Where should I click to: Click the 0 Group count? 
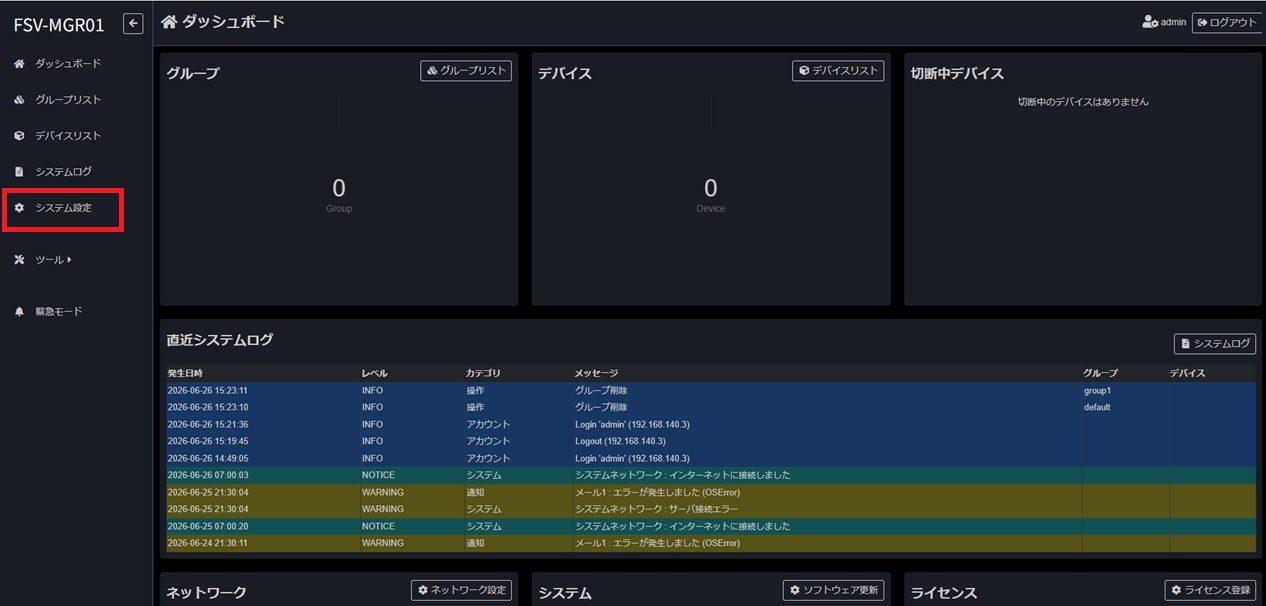pos(339,188)
